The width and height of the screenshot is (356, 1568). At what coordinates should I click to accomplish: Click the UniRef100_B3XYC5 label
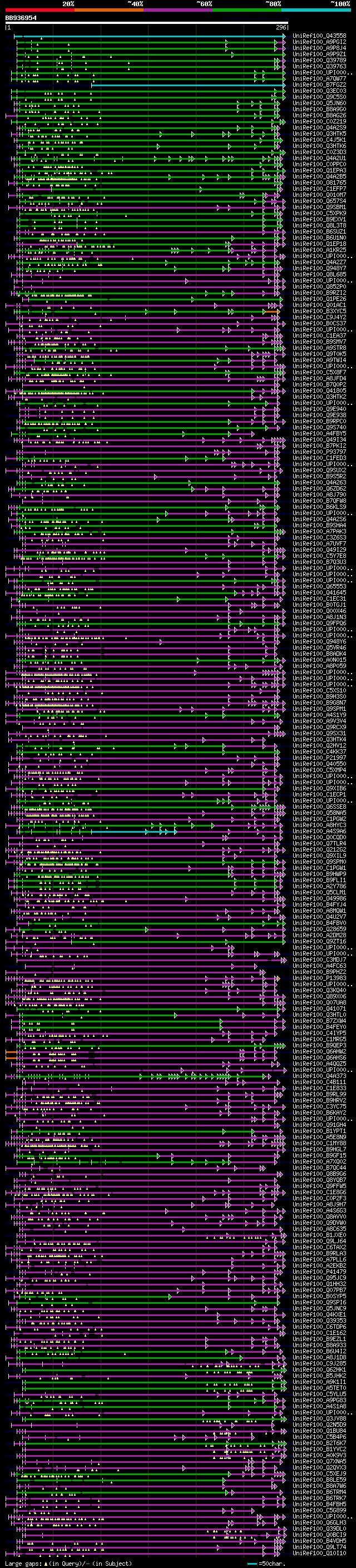pos(319,311)
